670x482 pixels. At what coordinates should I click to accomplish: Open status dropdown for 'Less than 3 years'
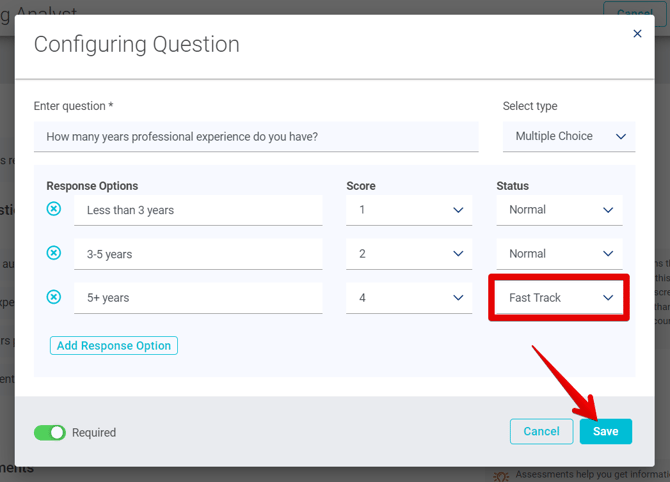point(559,210)
